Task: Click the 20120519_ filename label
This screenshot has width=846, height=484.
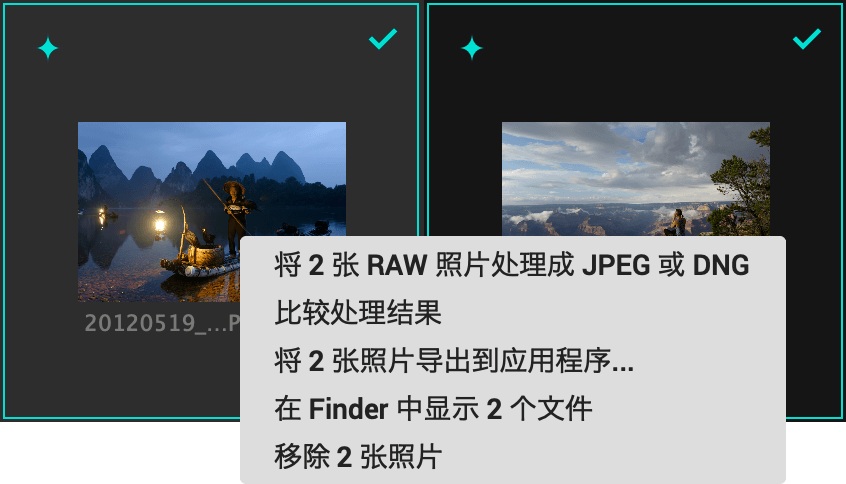Action: (x=162, y=323)
